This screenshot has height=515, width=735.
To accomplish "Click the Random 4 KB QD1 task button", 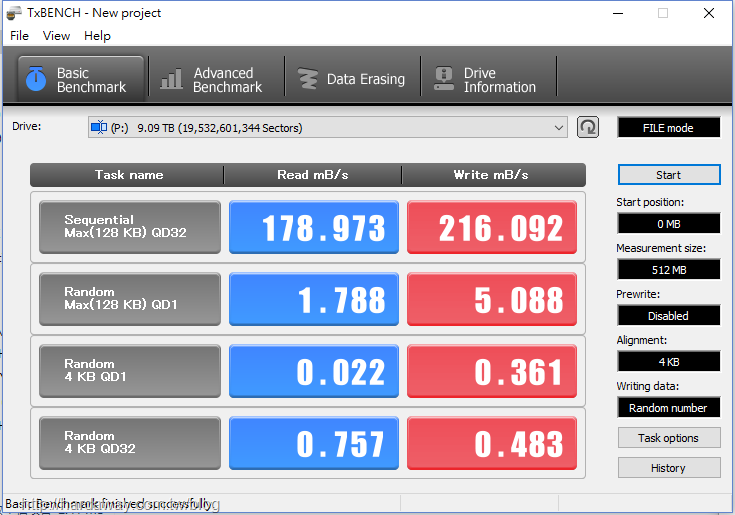I will (130, 371).
